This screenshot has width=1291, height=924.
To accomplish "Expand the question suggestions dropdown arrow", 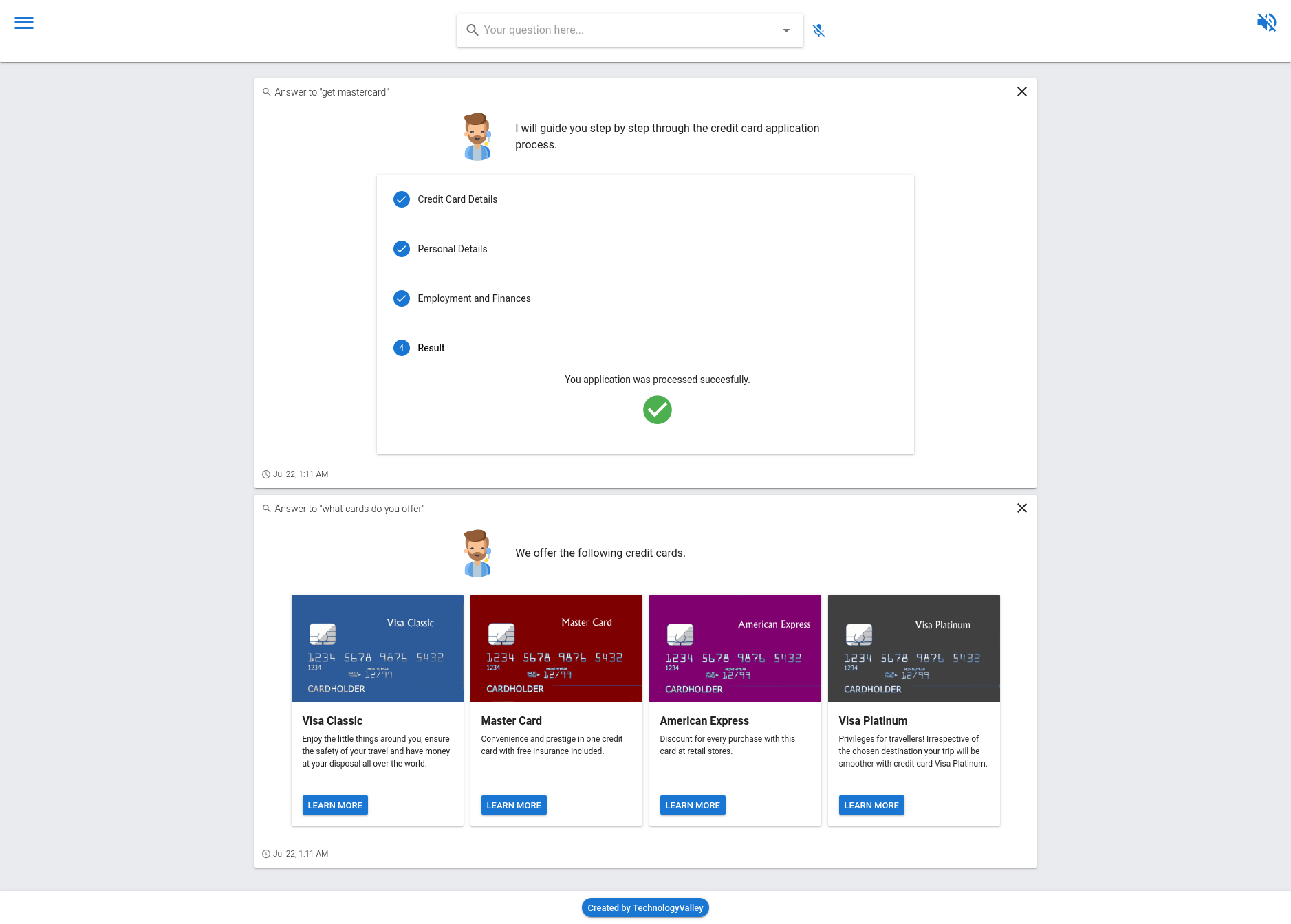I will tap(786, 30).
